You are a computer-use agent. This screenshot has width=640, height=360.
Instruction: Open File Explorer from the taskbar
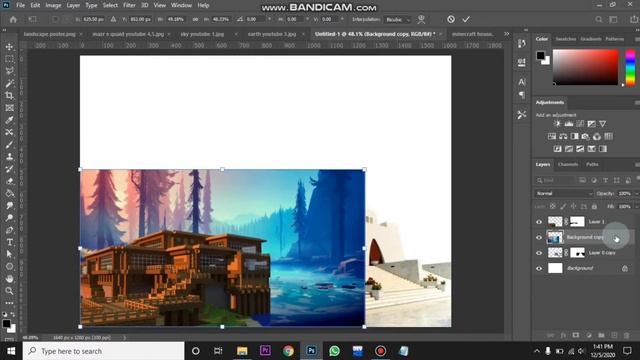(242, 351)
